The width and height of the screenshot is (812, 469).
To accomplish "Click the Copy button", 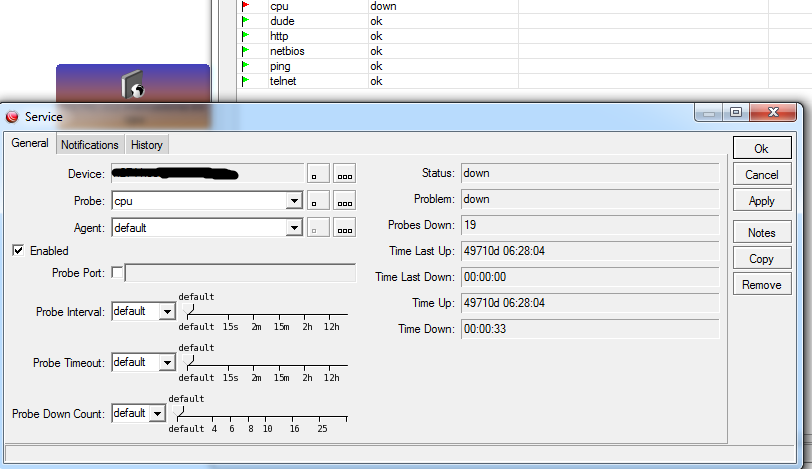I will pos(762,258).
